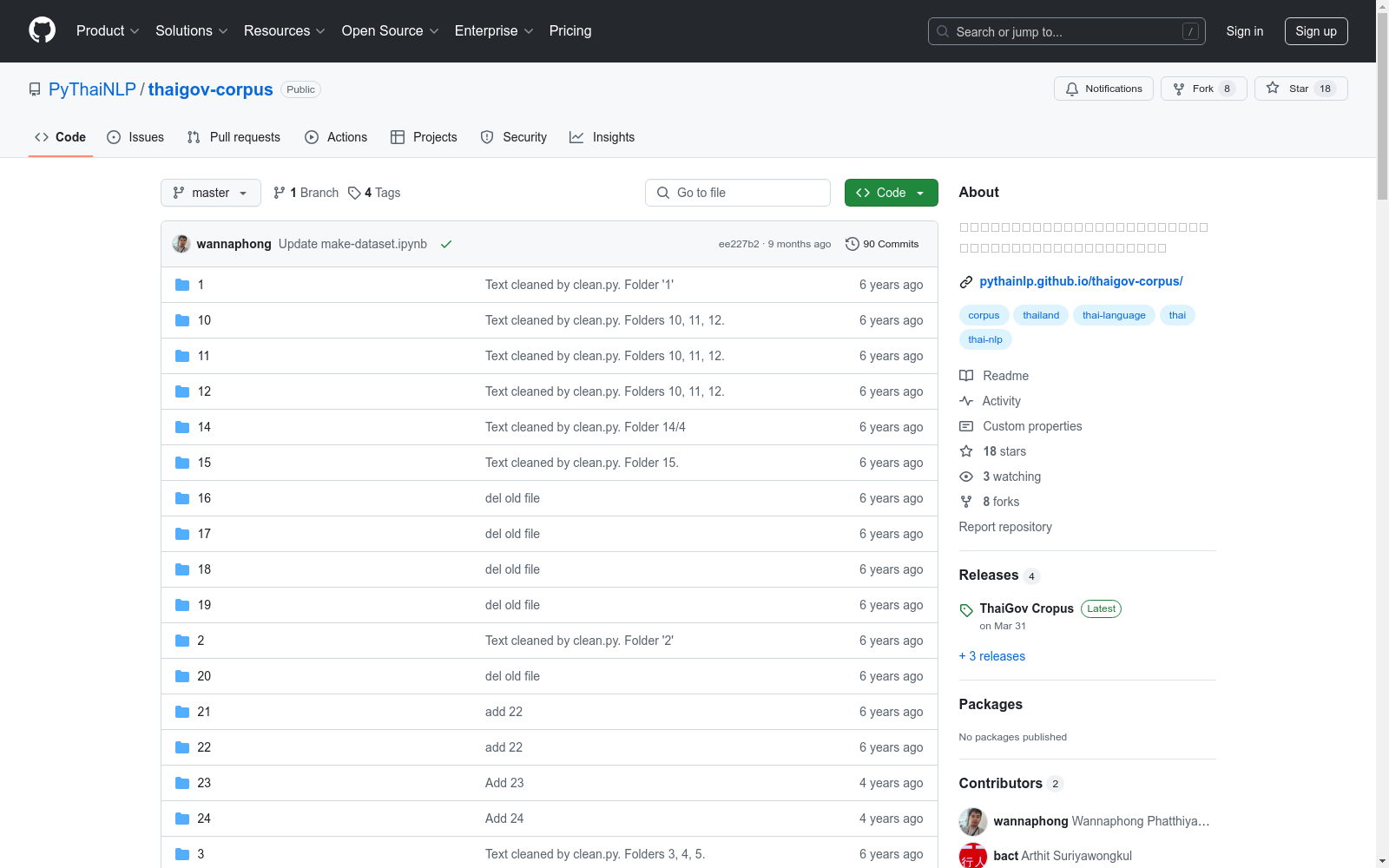The image size is (1389, 868).
Task: View the 18 stars link
Action: [993, 451]
